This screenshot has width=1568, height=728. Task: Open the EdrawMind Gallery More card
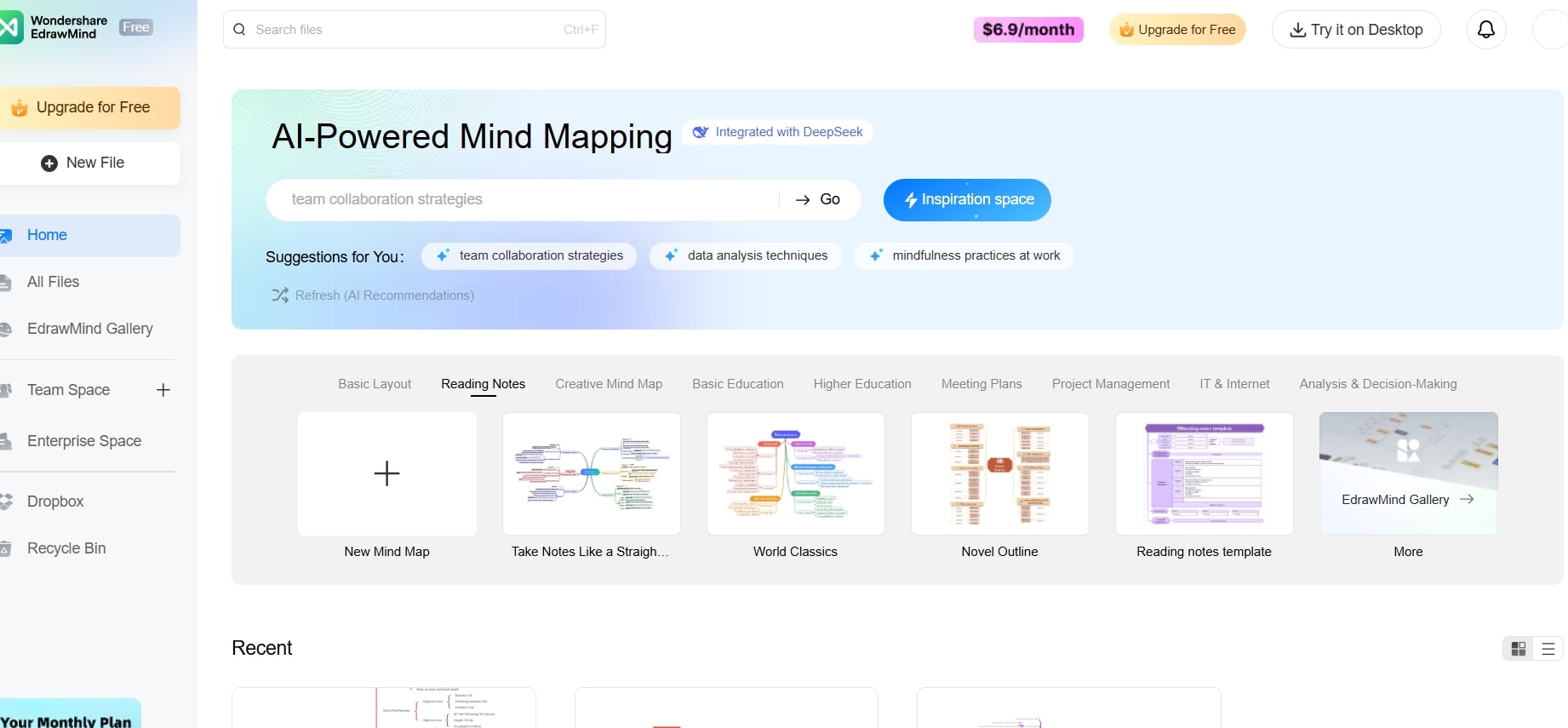click(1409, 474)
